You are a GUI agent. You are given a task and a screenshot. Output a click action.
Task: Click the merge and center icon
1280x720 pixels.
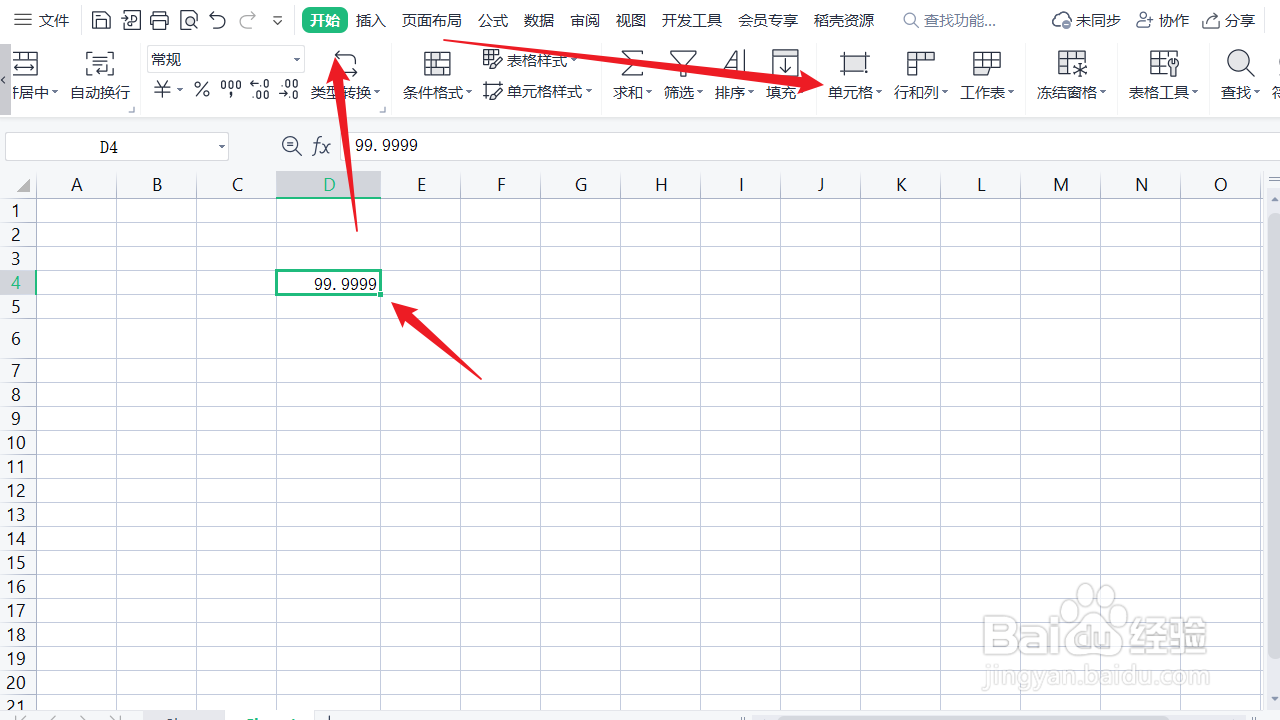click(25, 63)
